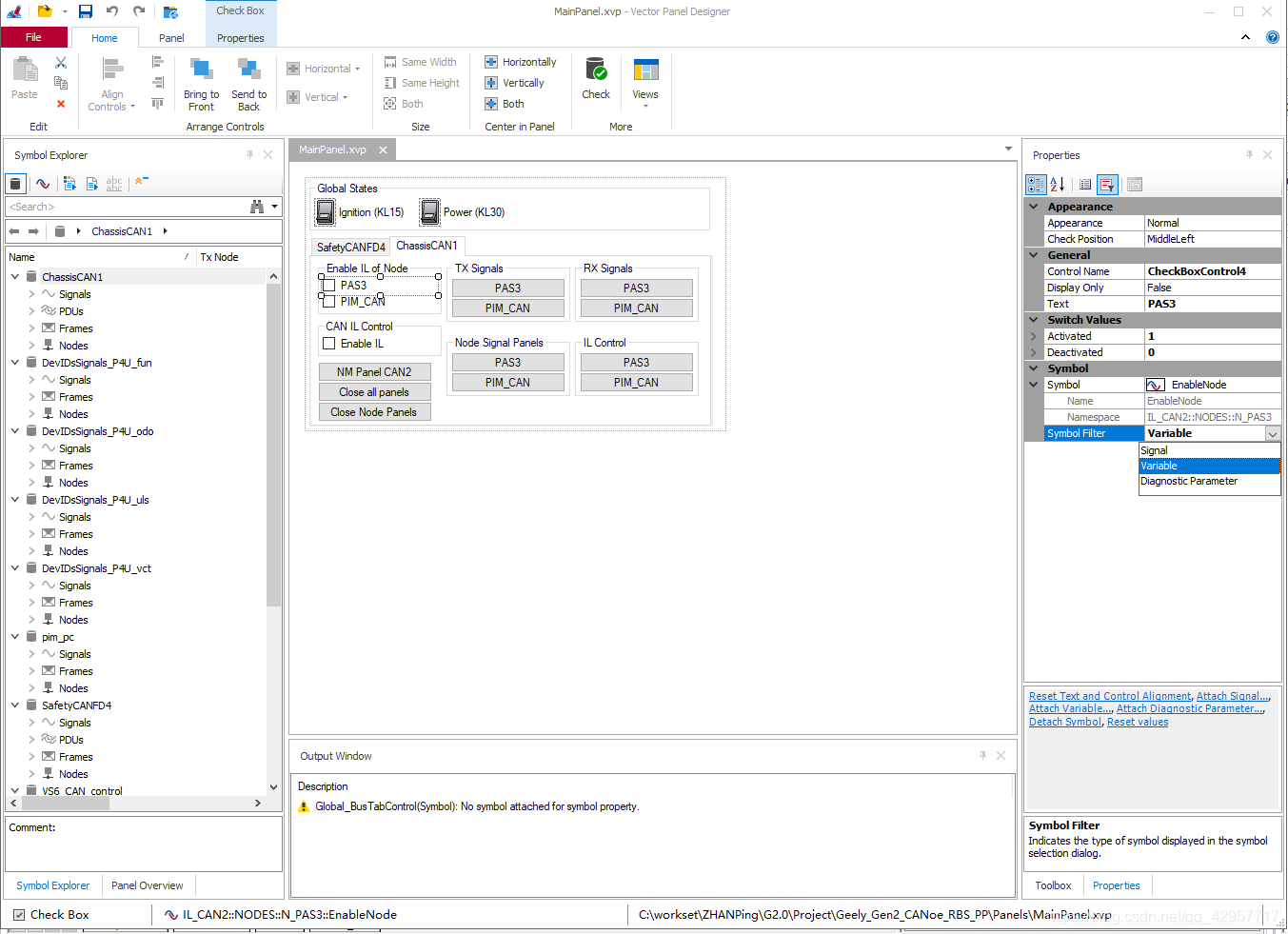Tick the Enable IL checkbox
This screenshot has height=934, width=1288.
[x=328, y=344]
